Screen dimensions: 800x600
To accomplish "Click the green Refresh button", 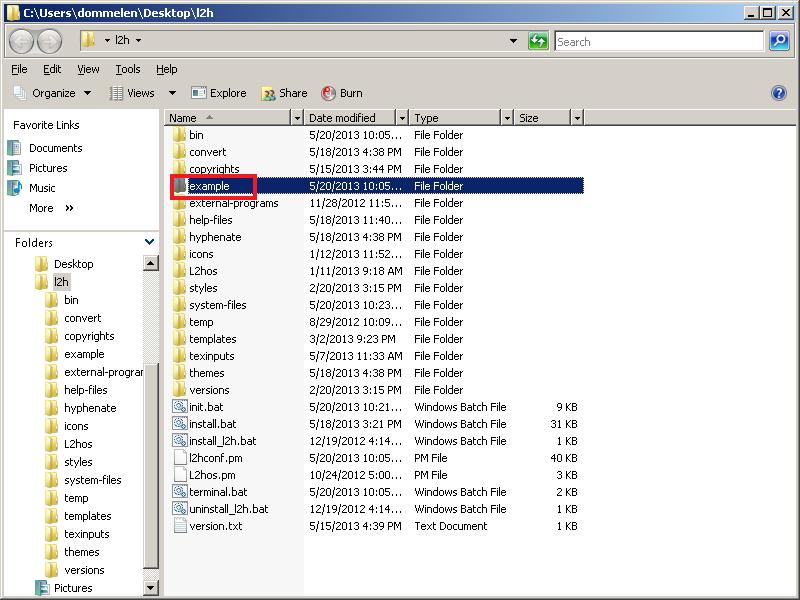I will 538,41.
